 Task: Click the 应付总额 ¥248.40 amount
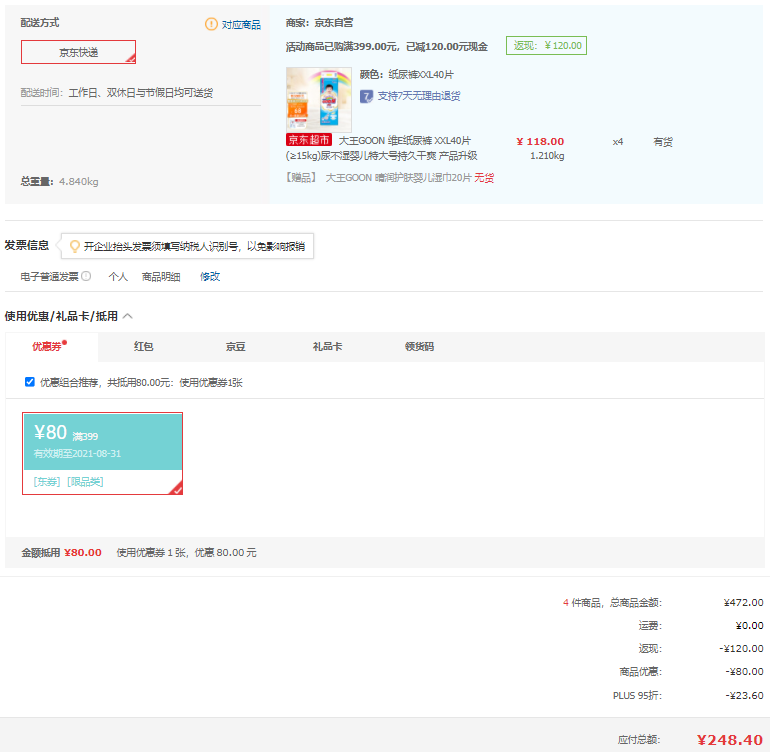[x=729, y=740]
